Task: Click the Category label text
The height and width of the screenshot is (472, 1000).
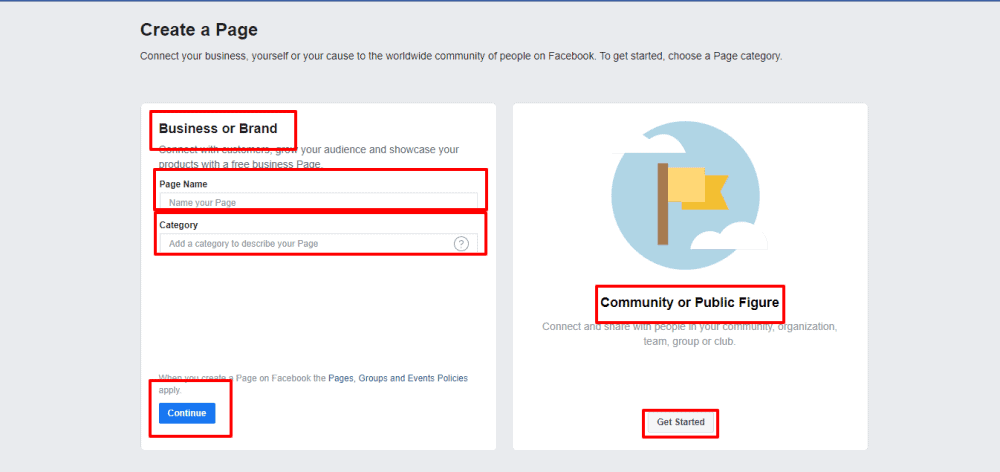Action: point(179,225)
